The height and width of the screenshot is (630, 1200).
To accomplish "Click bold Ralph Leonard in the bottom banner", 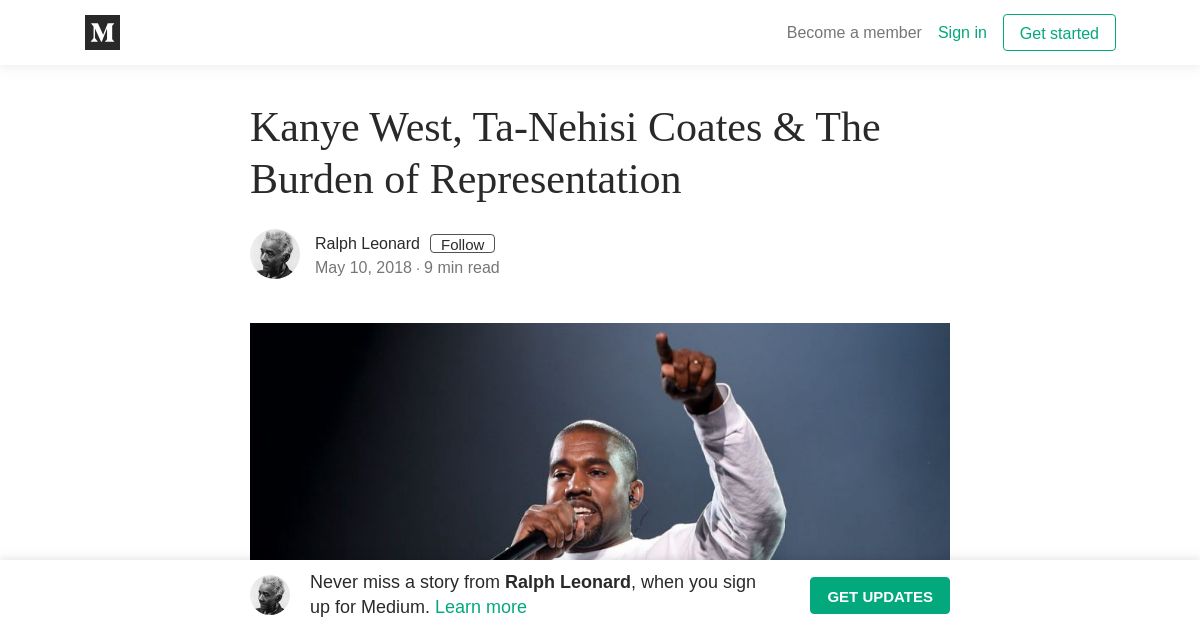I will [568, 582].
